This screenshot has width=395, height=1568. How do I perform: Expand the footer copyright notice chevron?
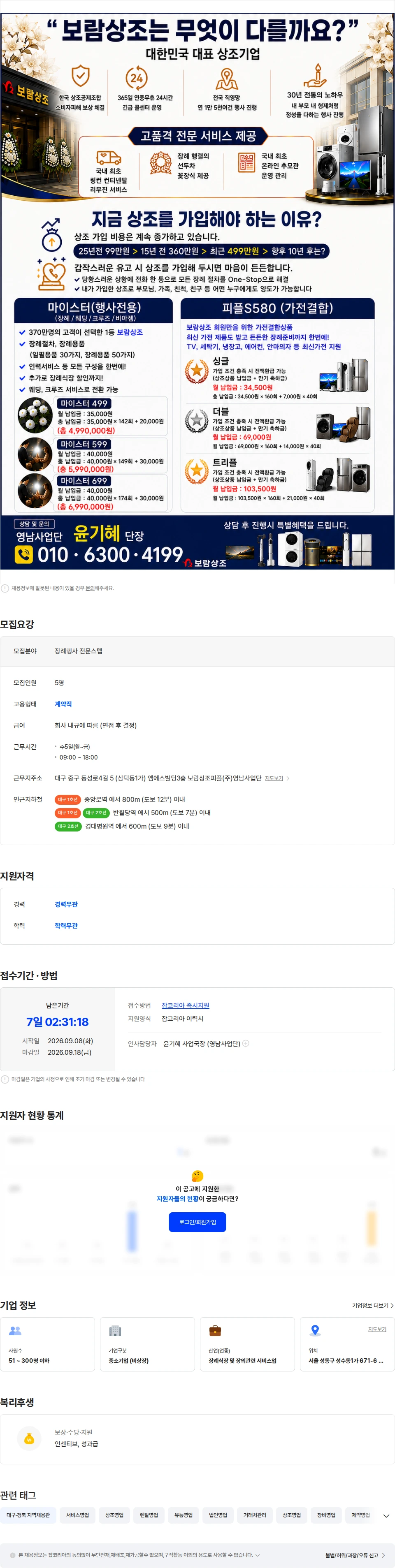pyautogui.click(x=258, y=1555)
